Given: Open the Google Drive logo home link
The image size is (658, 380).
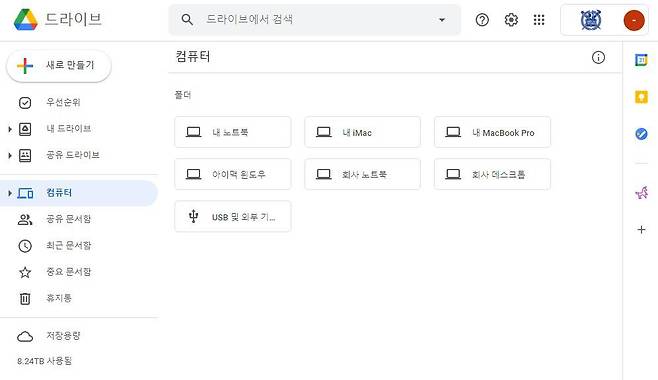Looking at the screenshot, I should (x=57, y=19).
